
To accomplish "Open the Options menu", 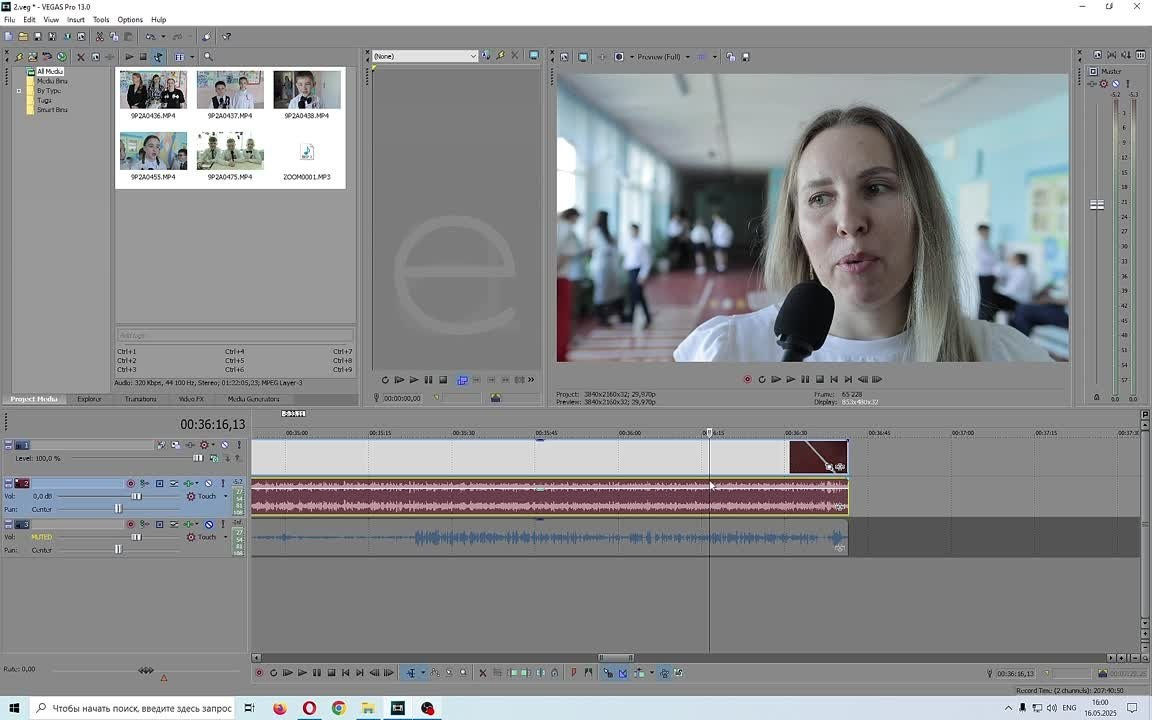I will pos(130,19).
